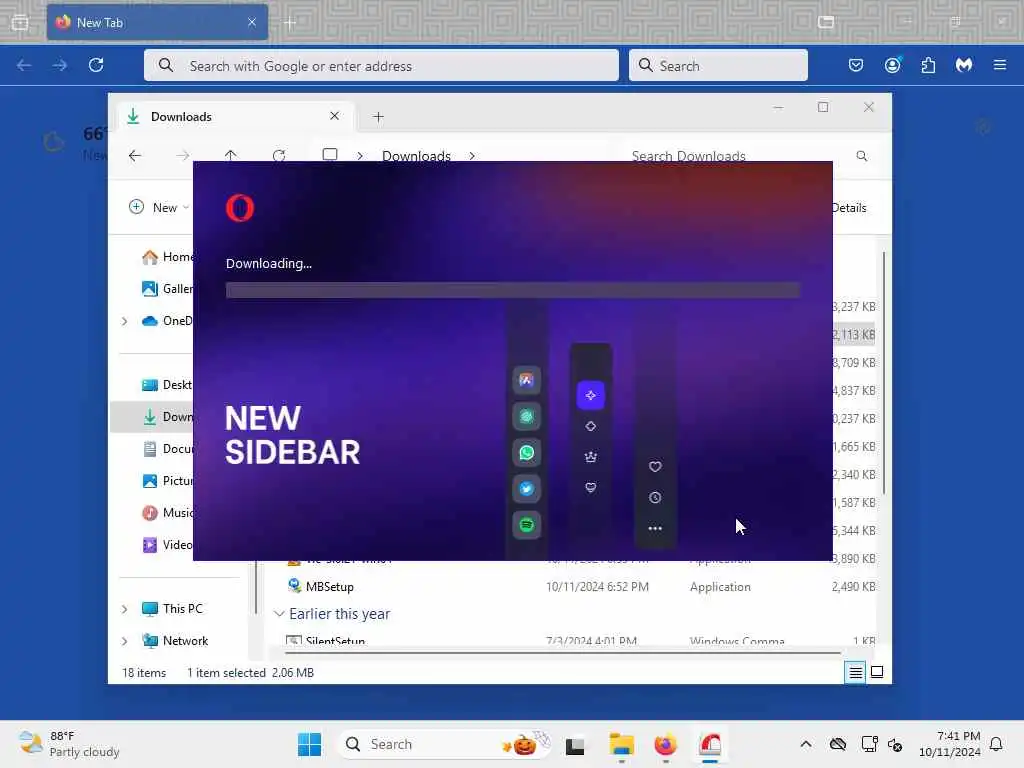Click the Search Downloads magnifier icon
Viewport: 1024px width, 768px height.
click(862, 156)
